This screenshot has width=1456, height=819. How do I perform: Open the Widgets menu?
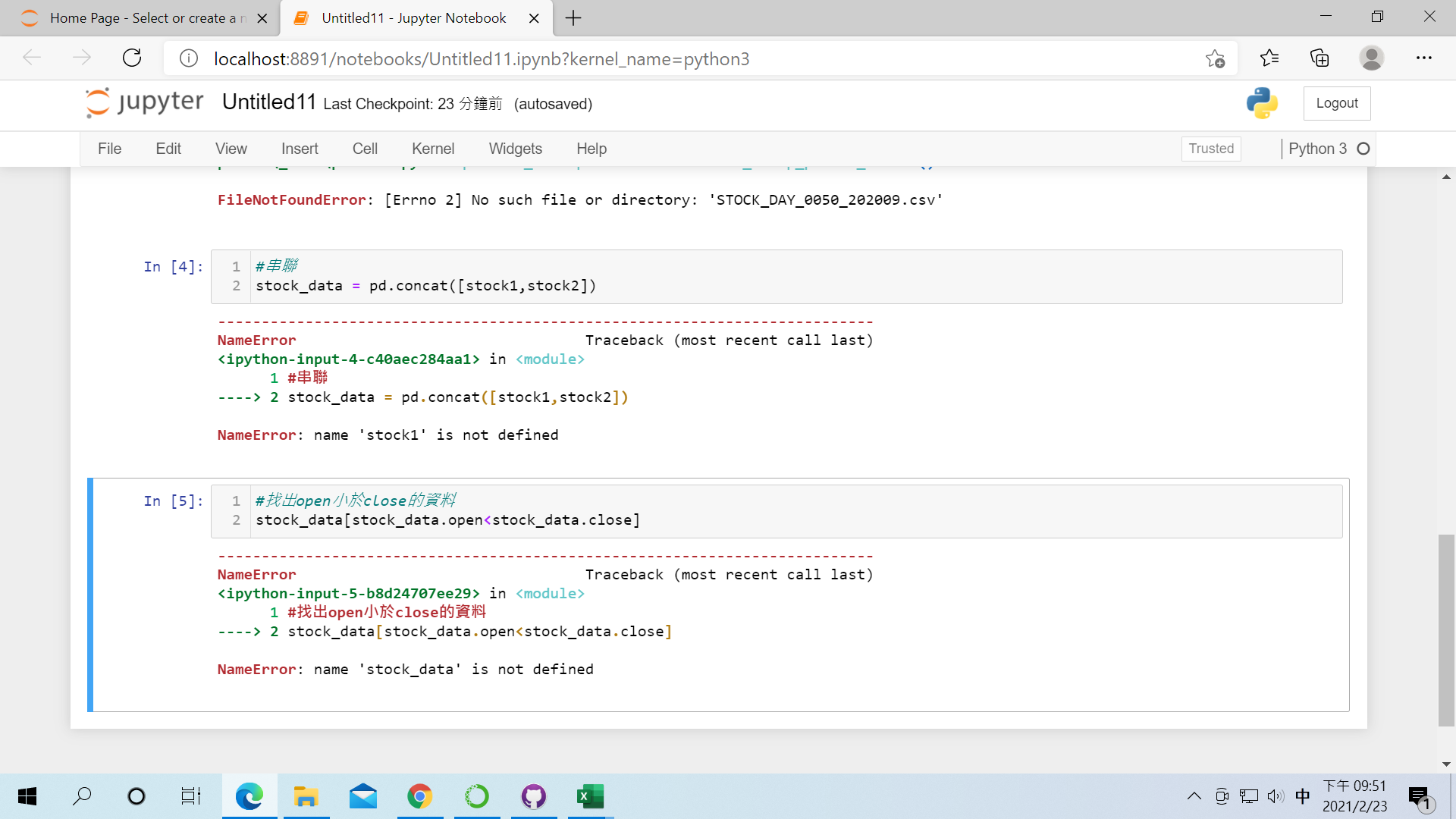click(516, 149)
